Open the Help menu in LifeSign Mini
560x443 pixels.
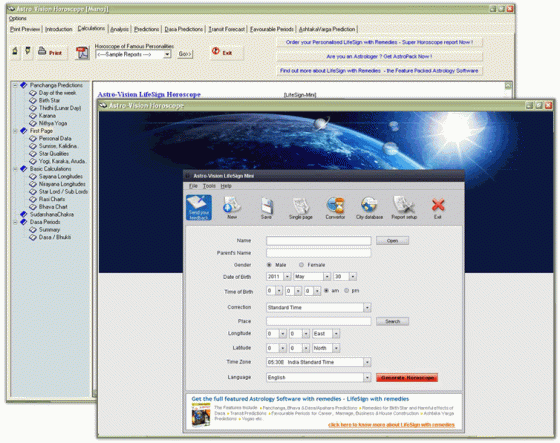pyautogui.click(x=226, y=186)
